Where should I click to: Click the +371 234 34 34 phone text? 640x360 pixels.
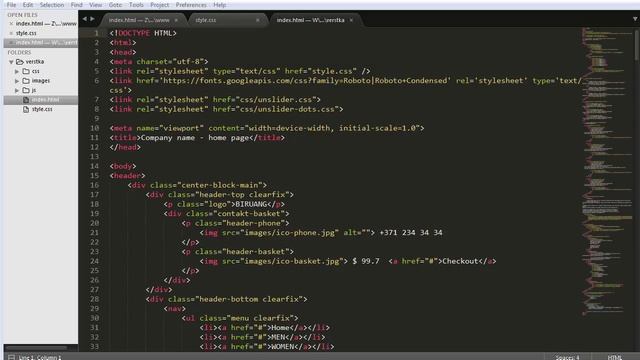(x=411, y=233)
